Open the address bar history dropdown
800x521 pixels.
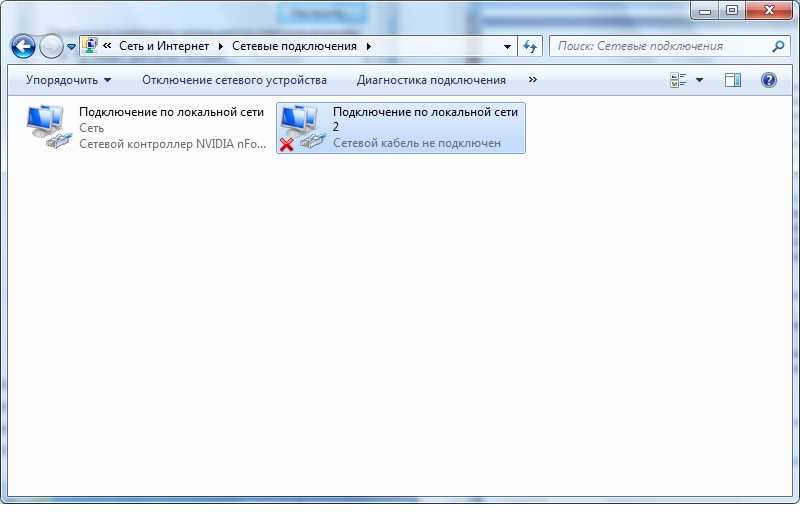[x=507, y=46]
